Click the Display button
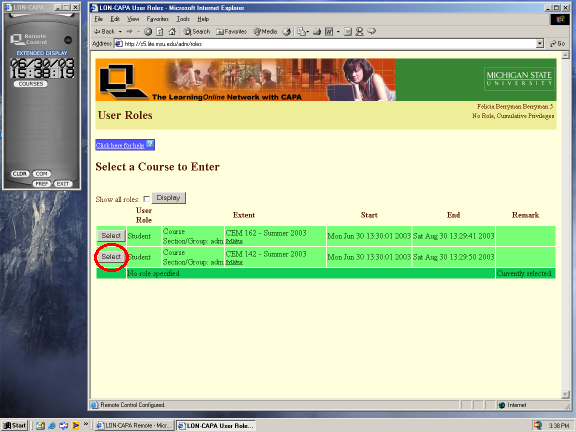 (169, 198)
